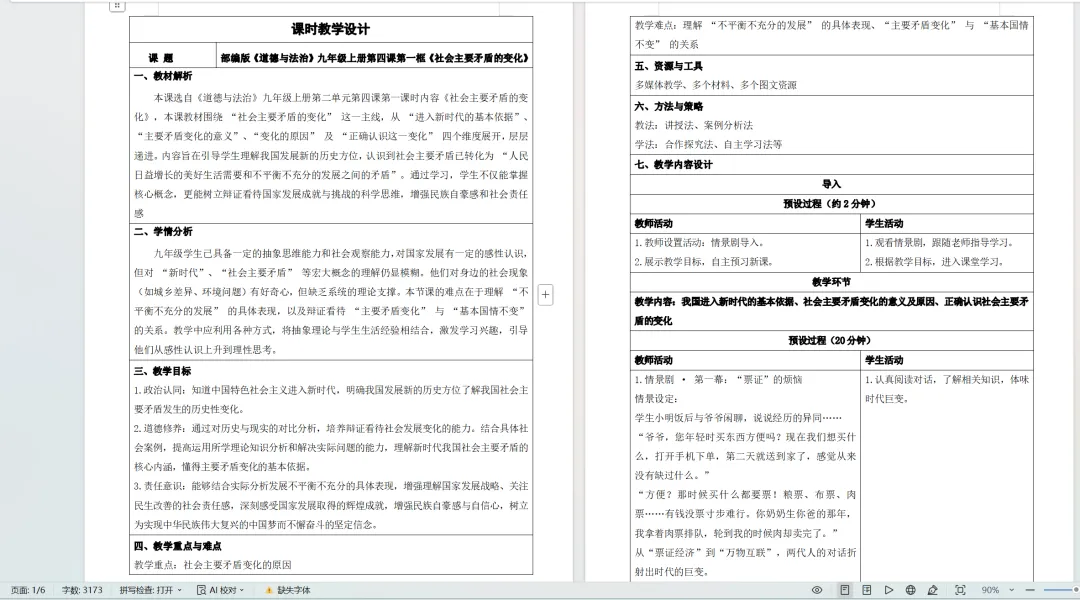Open the 字数: 3173 word count
This screenshot has width=1080, height=600.
(x=82, y=590)
